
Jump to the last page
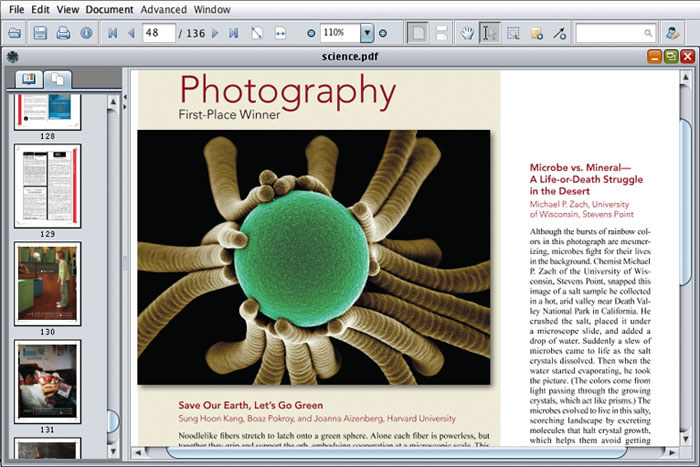point(233,33)
